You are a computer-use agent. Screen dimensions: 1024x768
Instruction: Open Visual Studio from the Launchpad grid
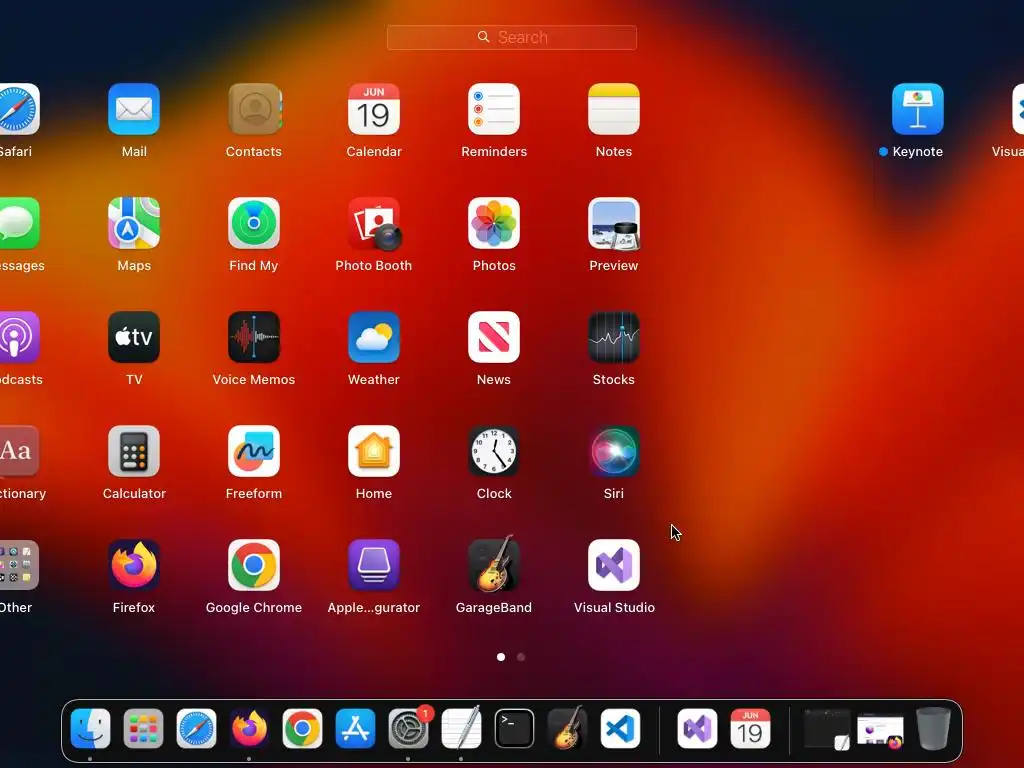coord(614,565)
